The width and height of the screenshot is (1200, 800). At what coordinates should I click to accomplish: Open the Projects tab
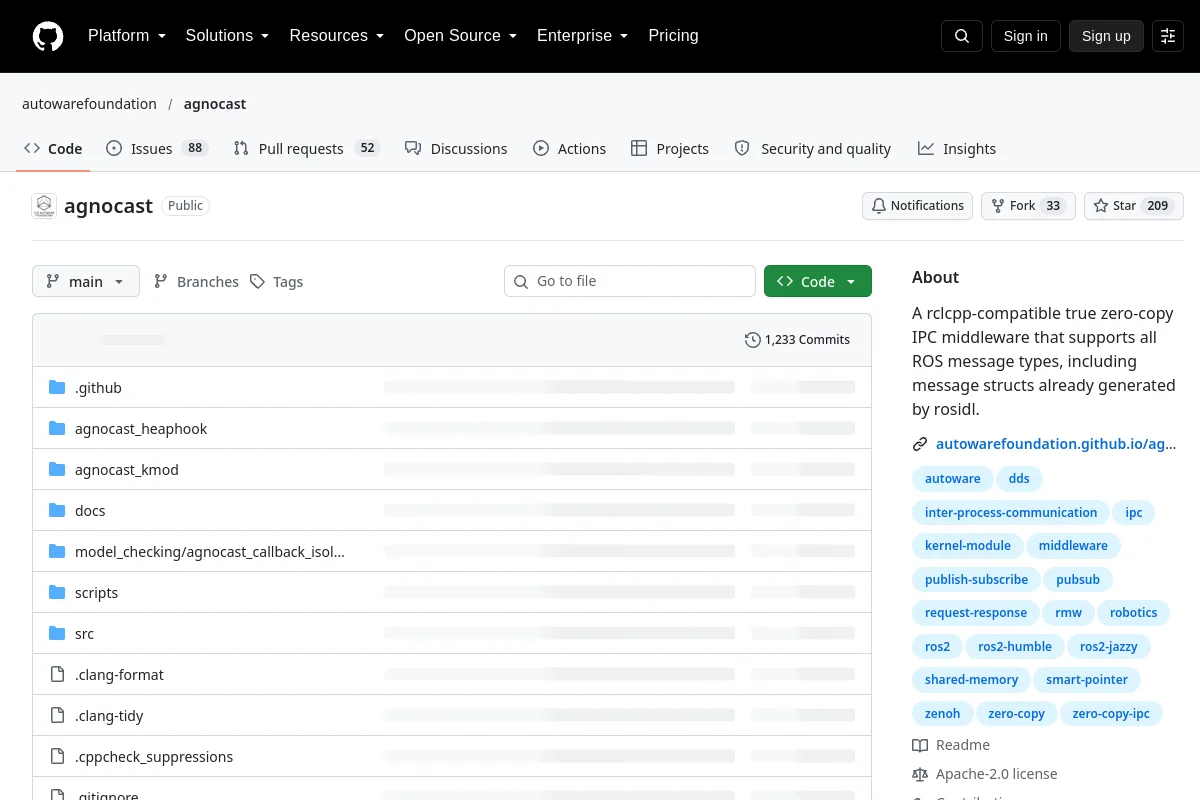(x=670, y=149)
